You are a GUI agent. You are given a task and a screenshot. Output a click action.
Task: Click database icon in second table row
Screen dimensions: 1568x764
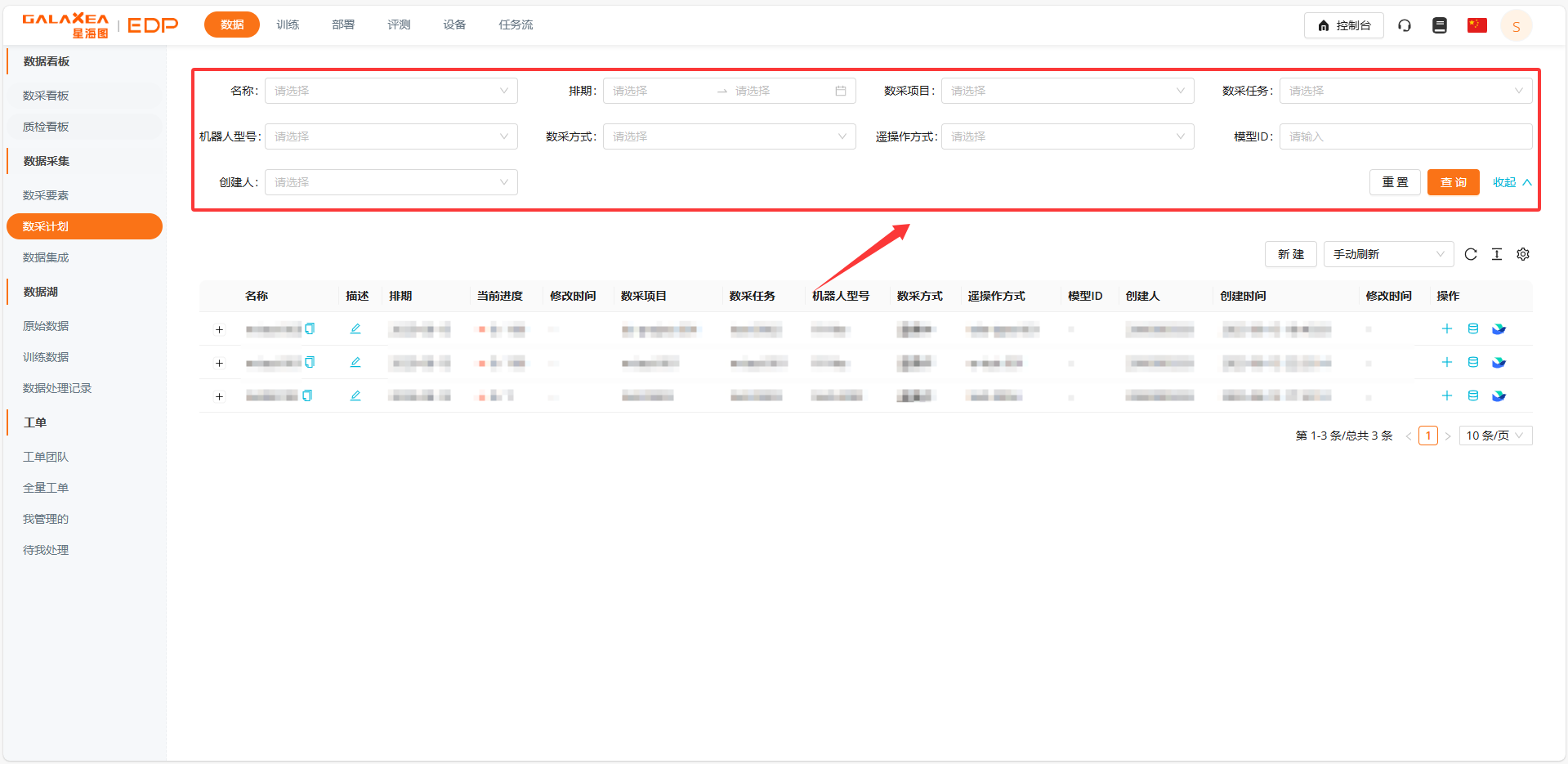point(1473,362)
